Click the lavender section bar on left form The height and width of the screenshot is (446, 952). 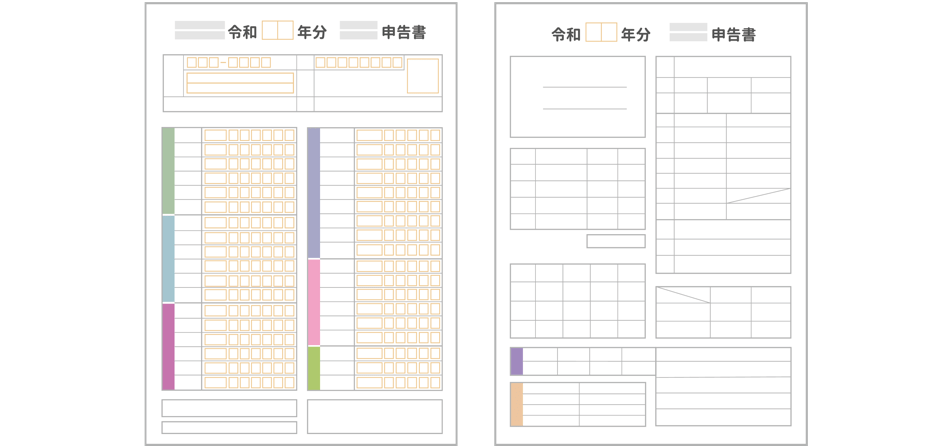(x=313, y=193)
